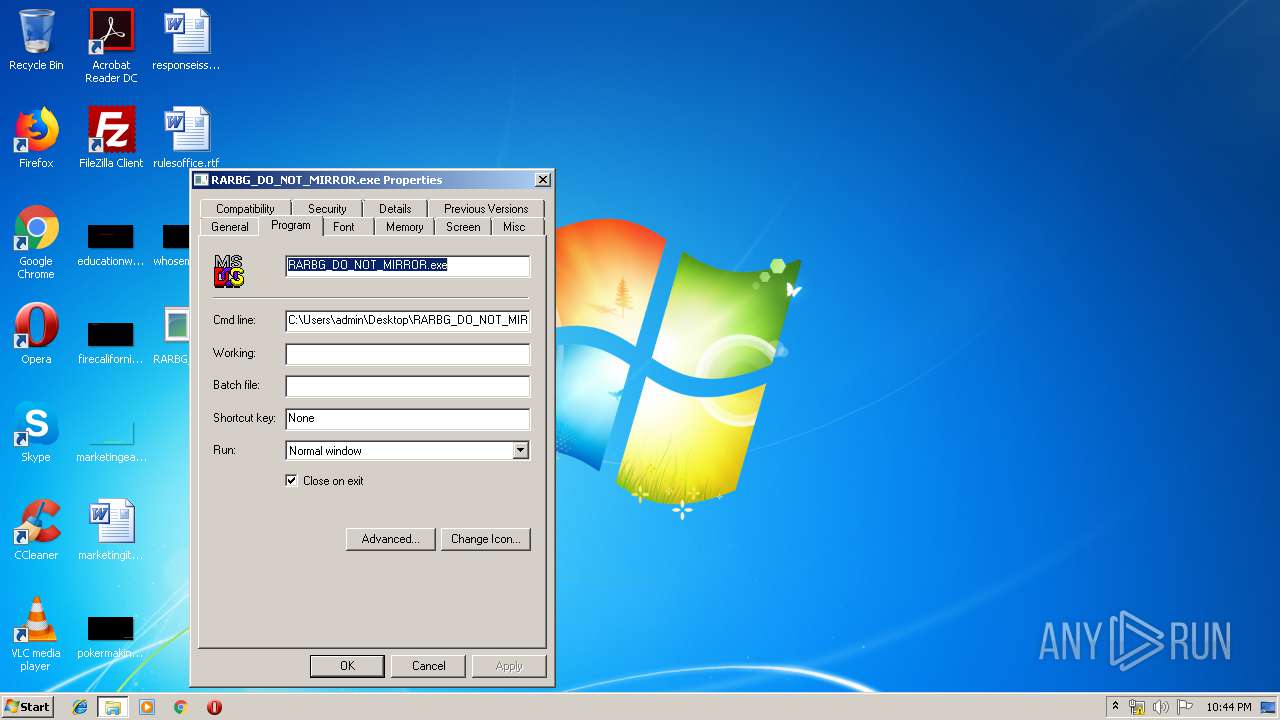Click the Change Icon... button
The image size is (1280, 720).
486,539
